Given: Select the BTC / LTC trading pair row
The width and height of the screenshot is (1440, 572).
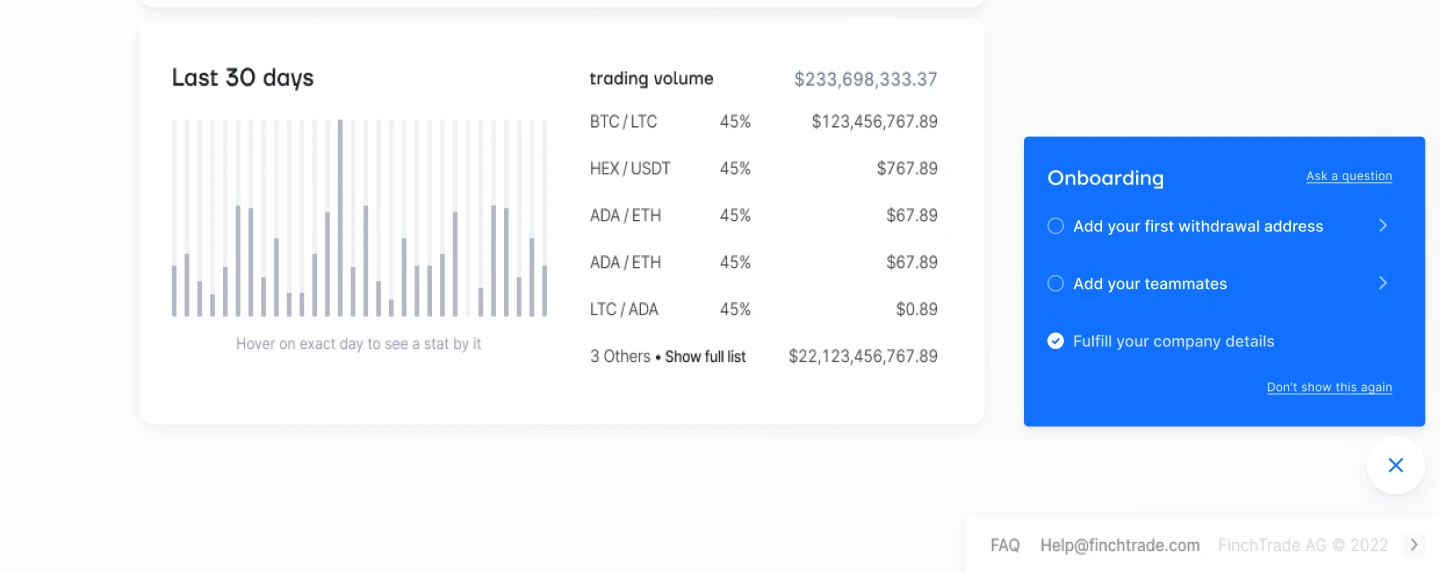Looking at the screenshot, I should click(x=764, y=122).
